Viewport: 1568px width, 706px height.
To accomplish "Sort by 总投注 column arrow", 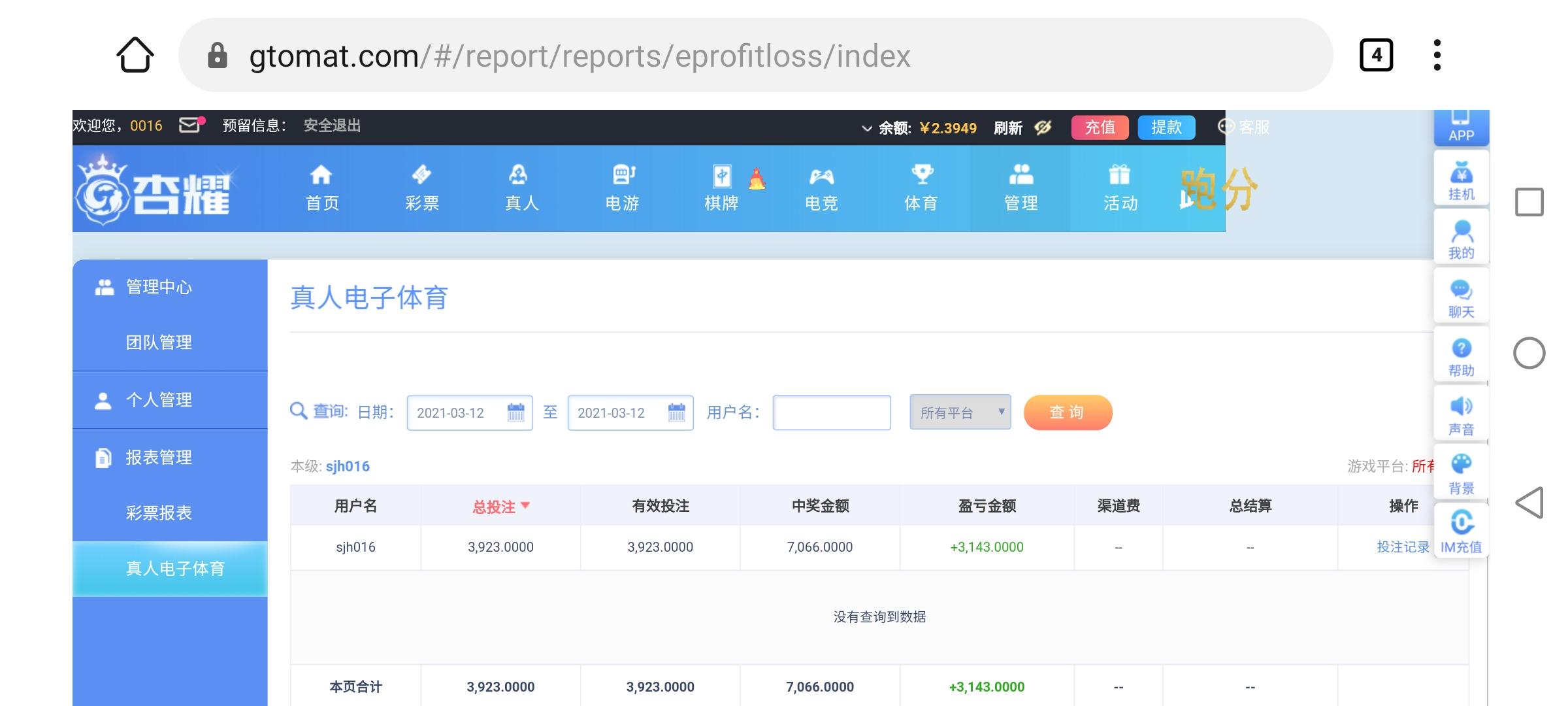I will pos(525,505).
